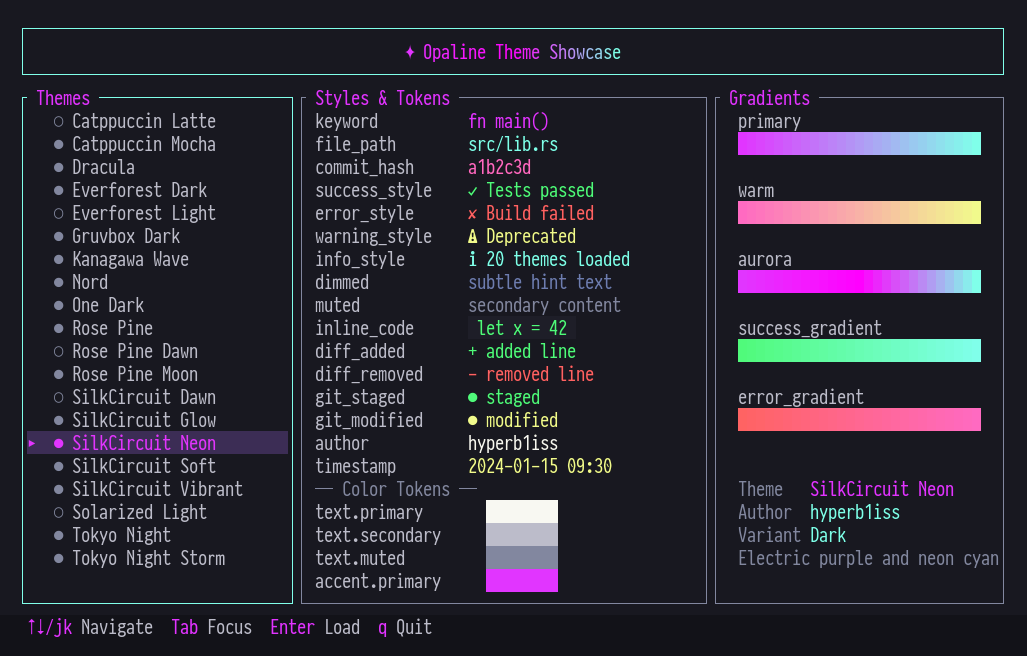The width and height of the screenshot is (1027, 656).
Task: Click the accent.primary magenta swatch
Action: click(522, 580)
